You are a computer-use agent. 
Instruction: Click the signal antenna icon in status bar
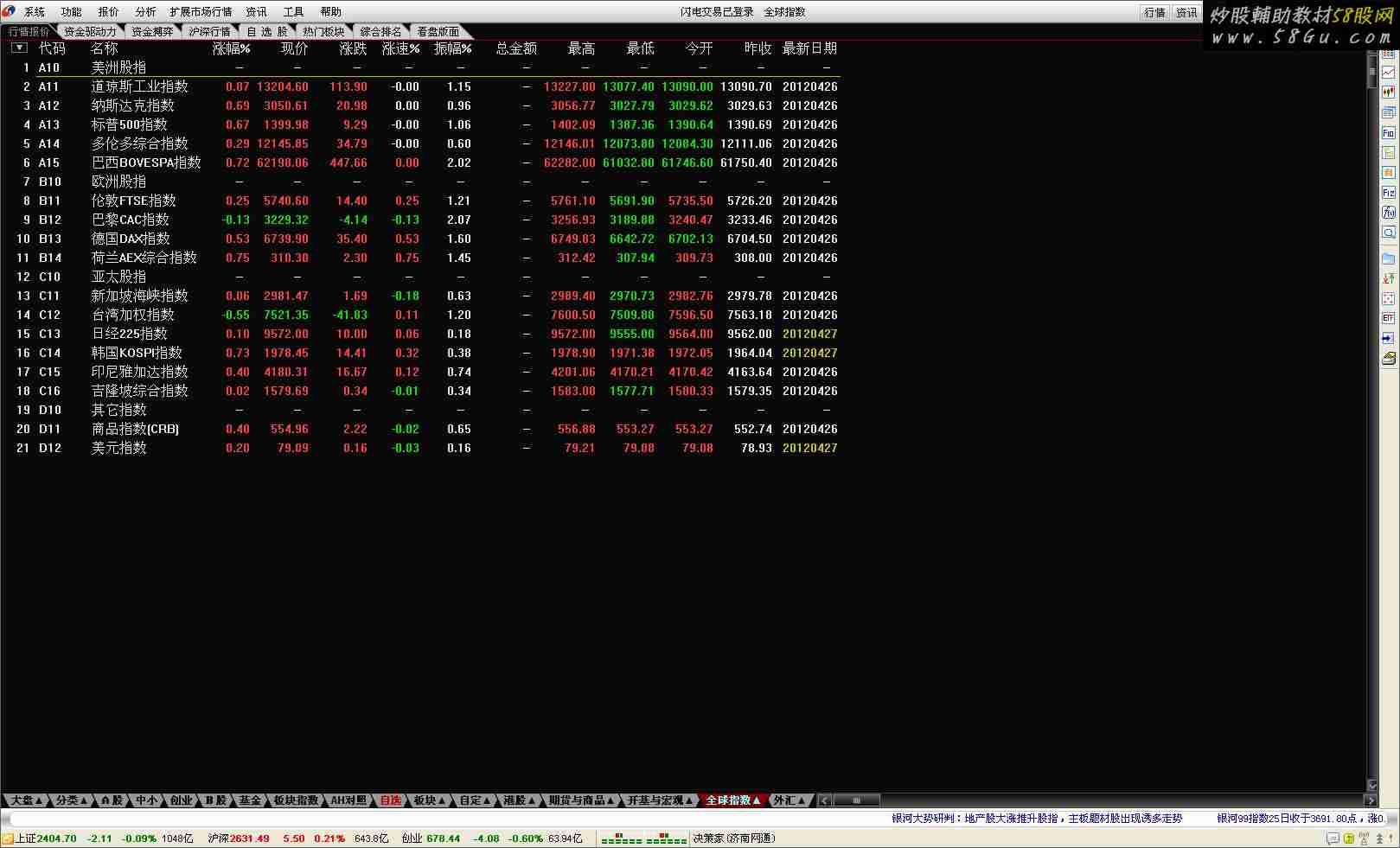click(x=1364, y=838)
